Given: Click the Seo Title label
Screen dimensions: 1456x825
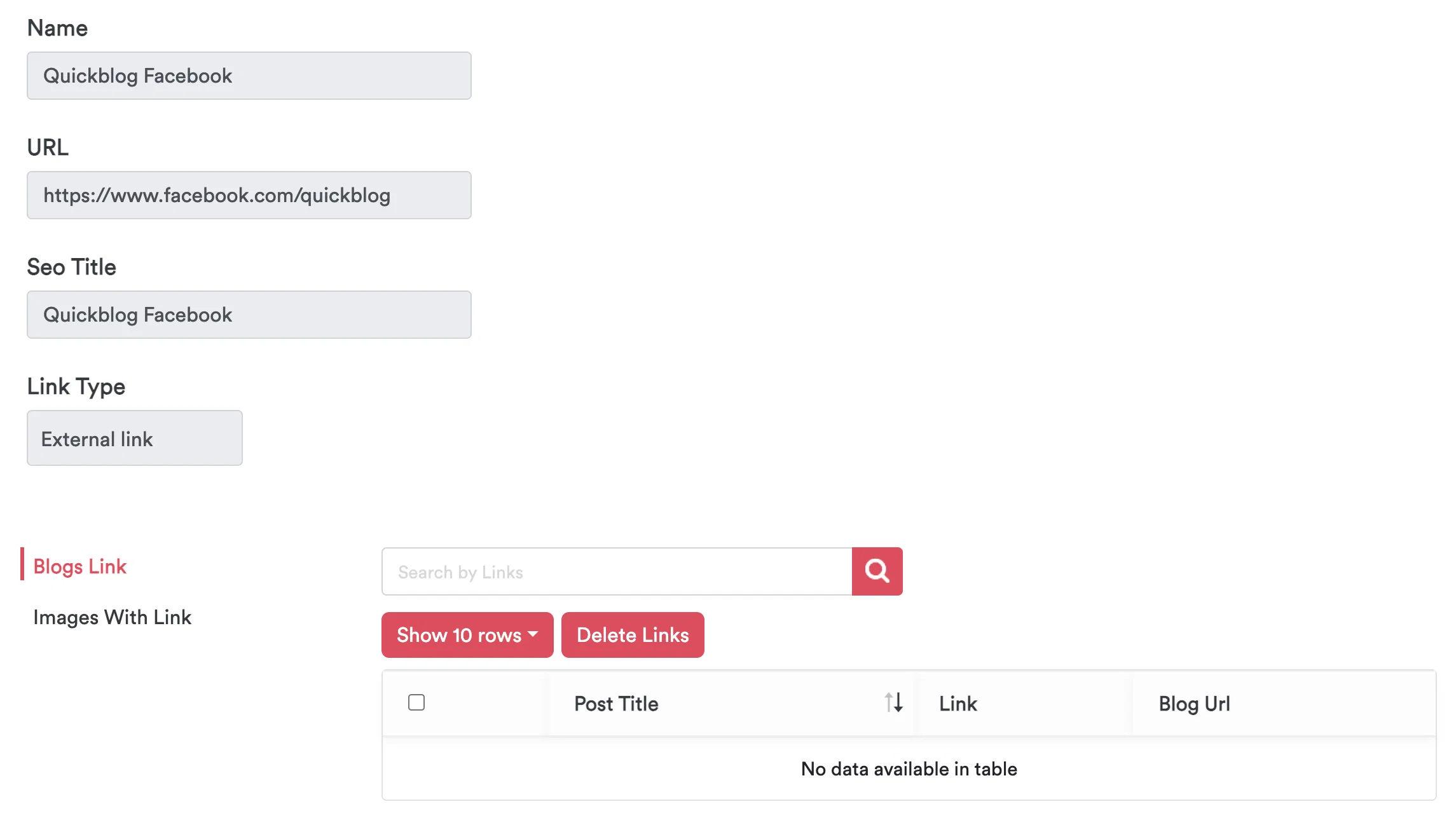Looking at the screenshot, I should click(x=71, y=267).
